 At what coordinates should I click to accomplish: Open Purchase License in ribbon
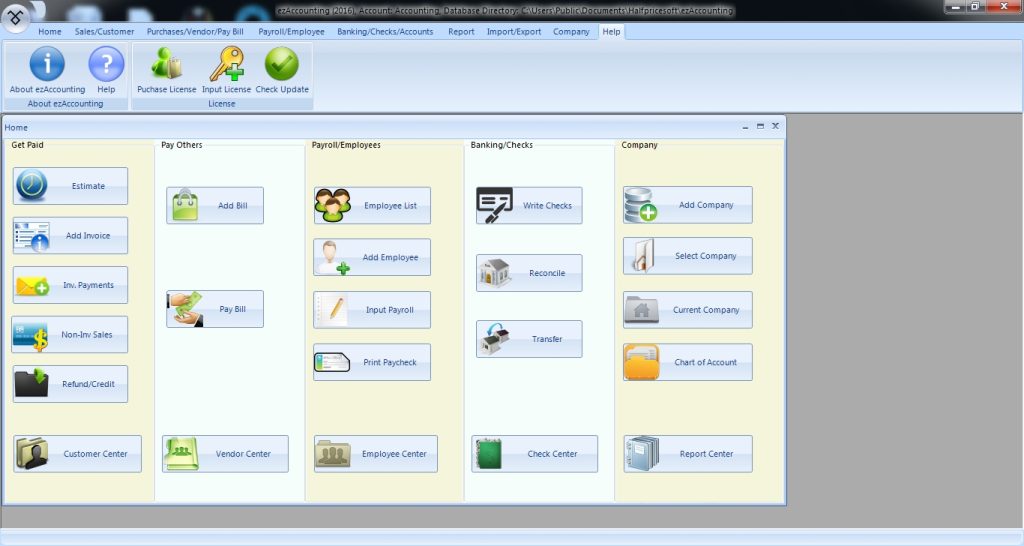(x=167, y=70)
